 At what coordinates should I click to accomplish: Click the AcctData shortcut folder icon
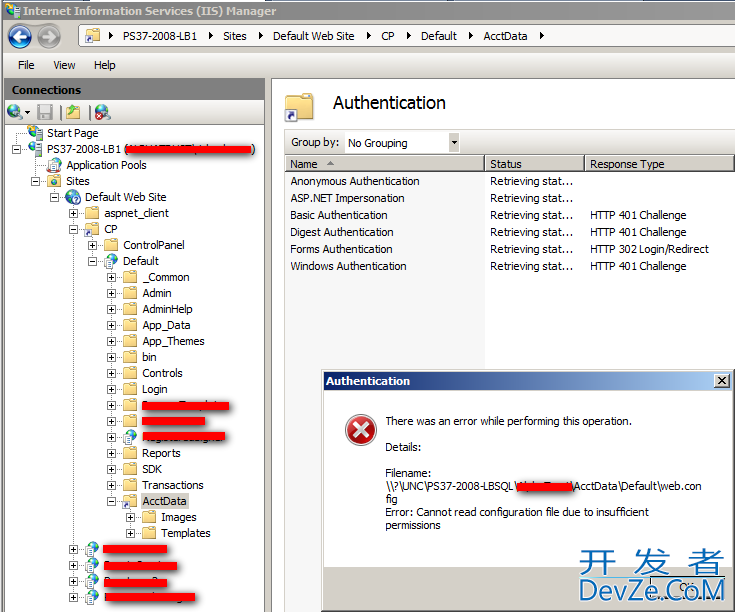(x=130, y=501)
